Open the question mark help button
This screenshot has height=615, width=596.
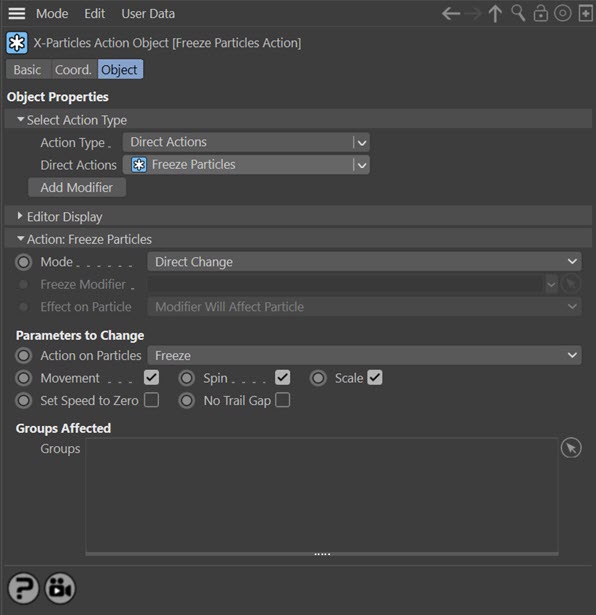pyautogui.click(x=23, y=588)
